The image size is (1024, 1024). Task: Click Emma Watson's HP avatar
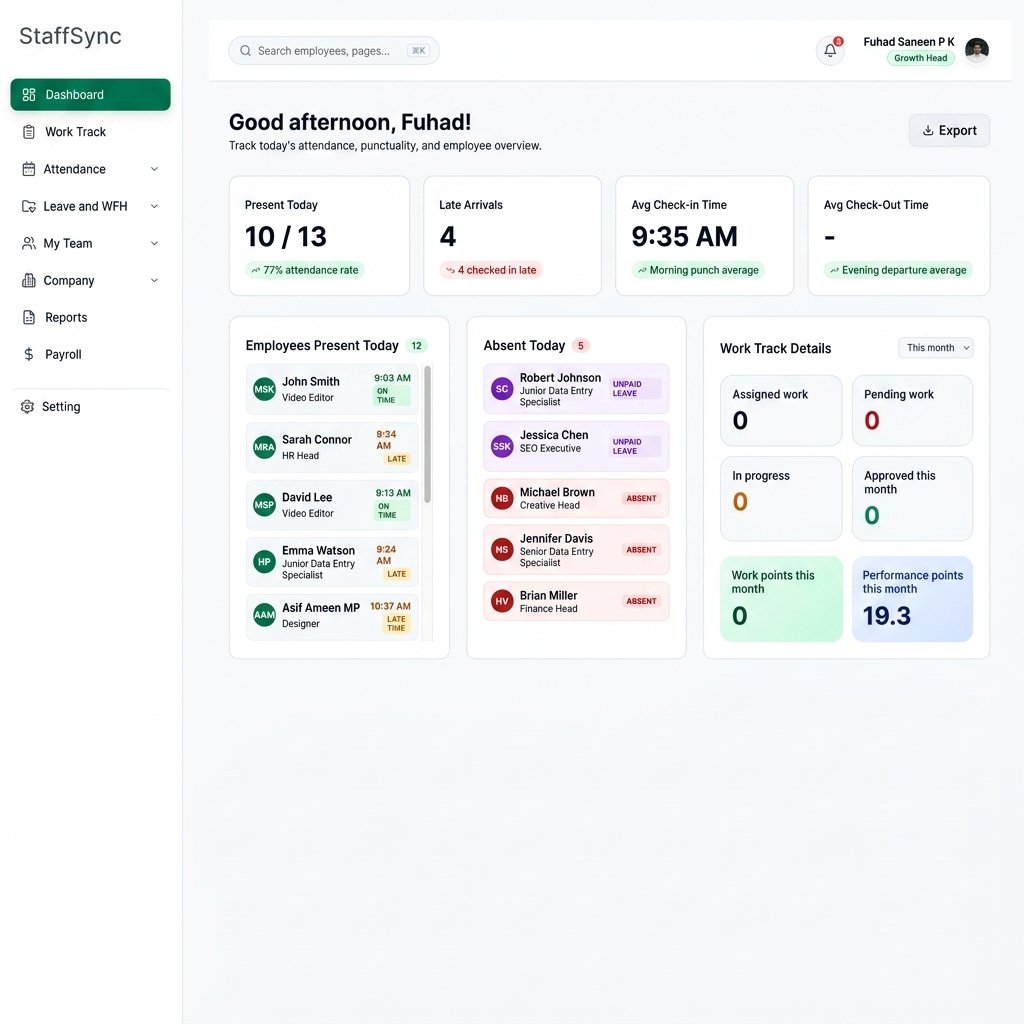(x=264, y=562)
